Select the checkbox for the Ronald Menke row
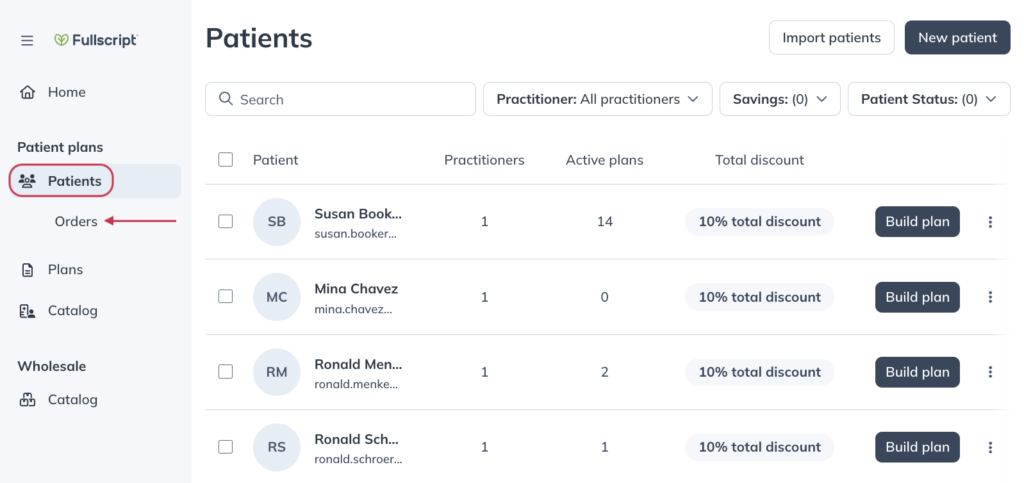 click(225, 371)
